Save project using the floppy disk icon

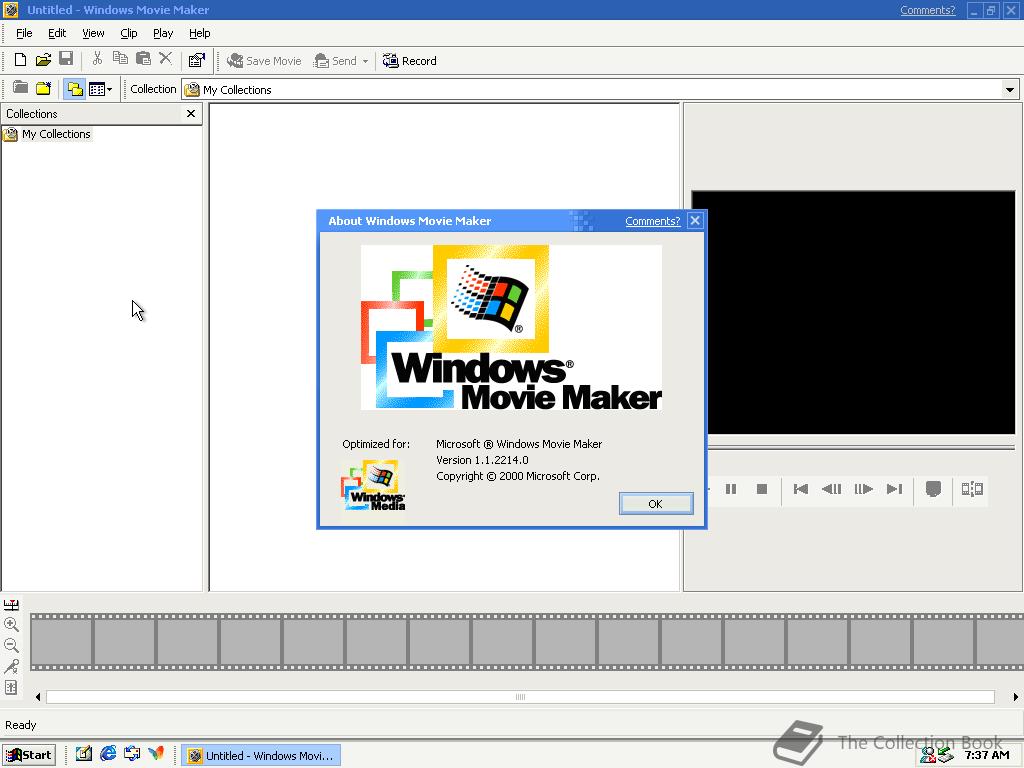(66, 59)
